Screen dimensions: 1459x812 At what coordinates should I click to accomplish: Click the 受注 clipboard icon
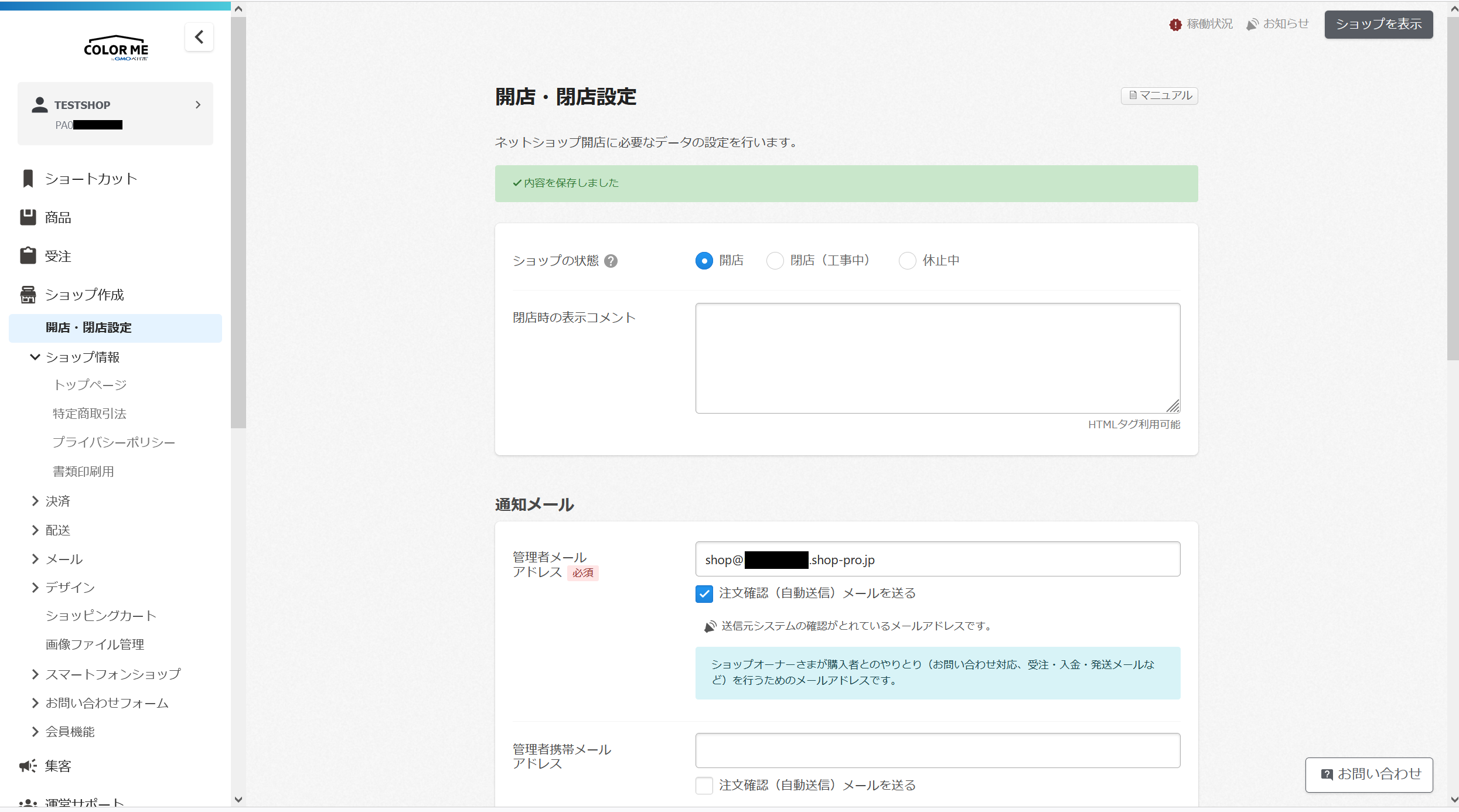(28, 256)
